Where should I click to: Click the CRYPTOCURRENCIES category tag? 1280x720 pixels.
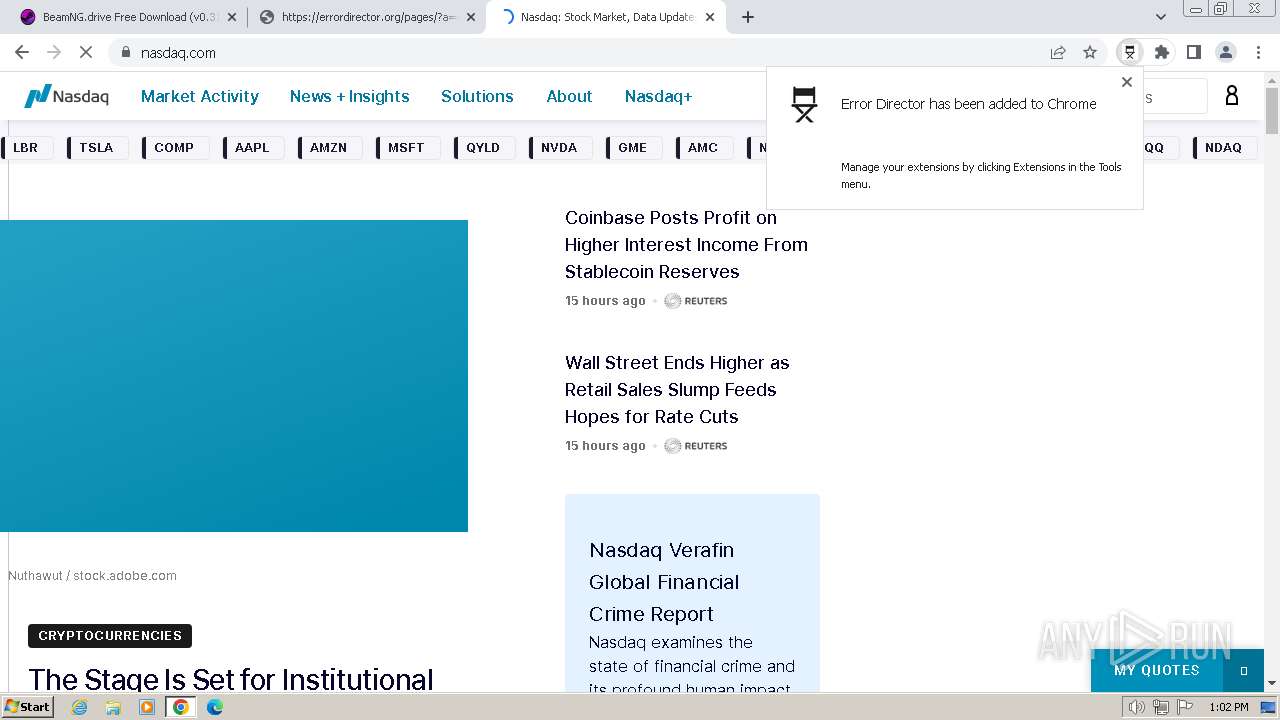point(110,636)
